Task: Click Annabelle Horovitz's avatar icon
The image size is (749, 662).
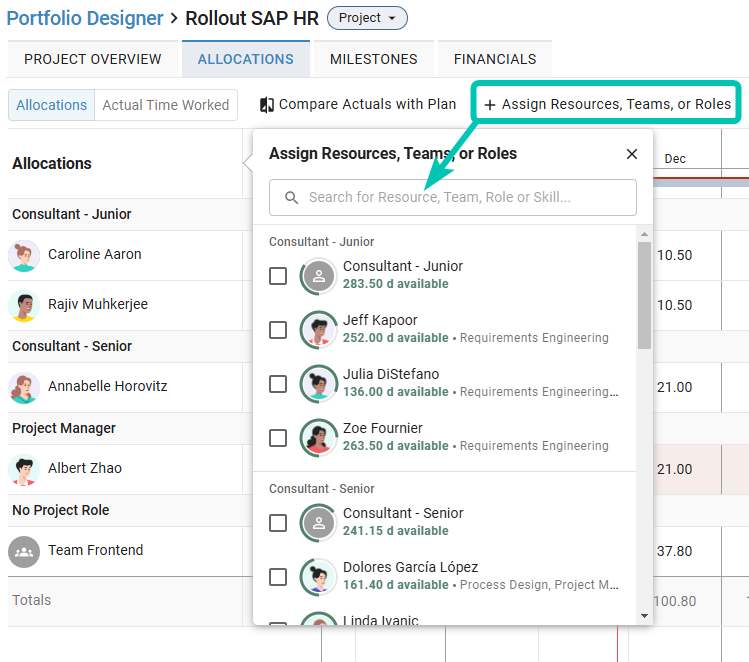Action: [x=24, y=387]
